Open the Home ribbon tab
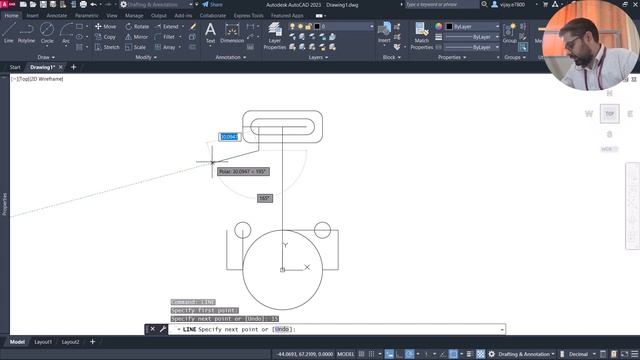Viewport: 640px width, 360px height. 11,16
